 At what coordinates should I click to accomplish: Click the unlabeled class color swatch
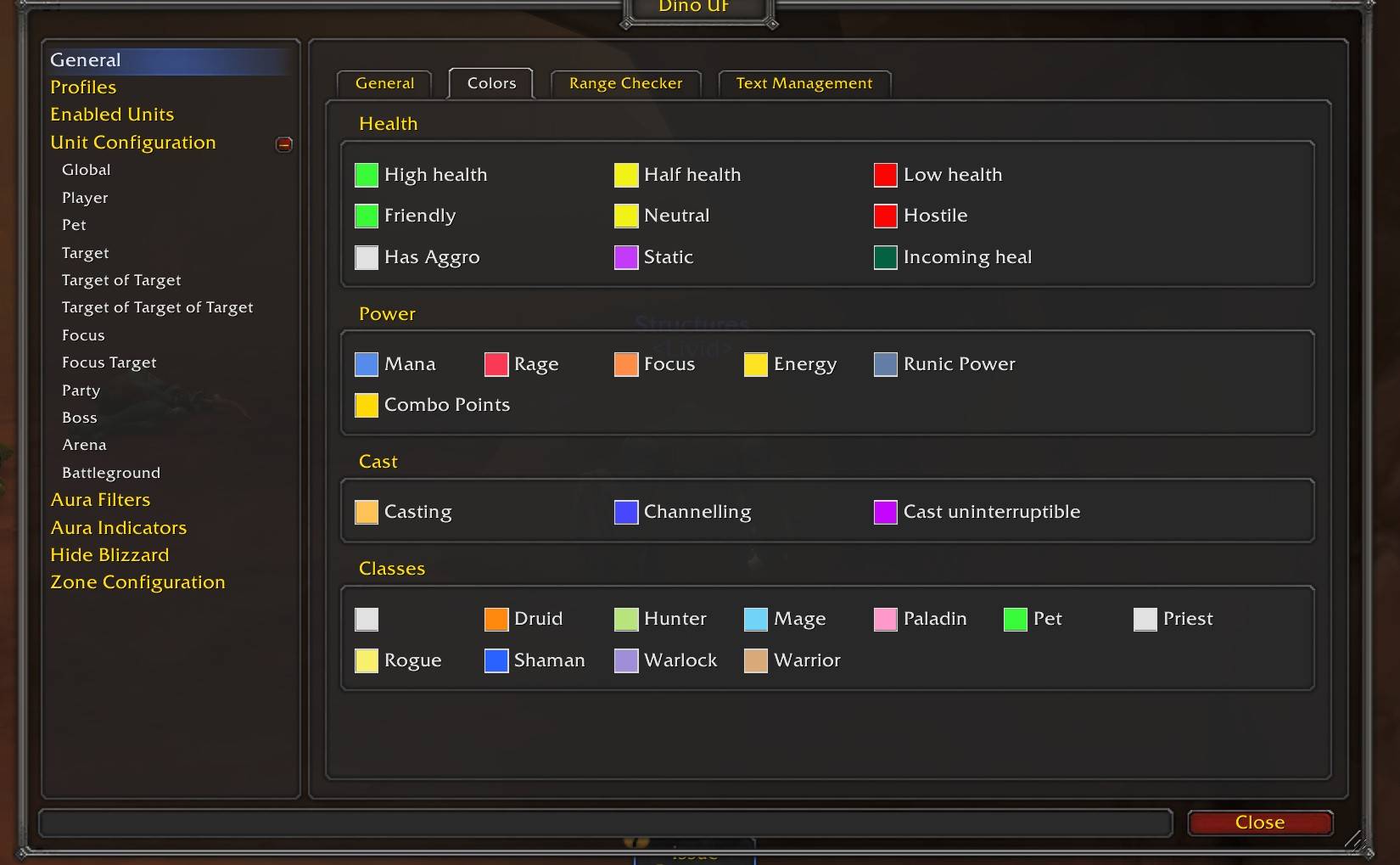(x=366, y=619)
